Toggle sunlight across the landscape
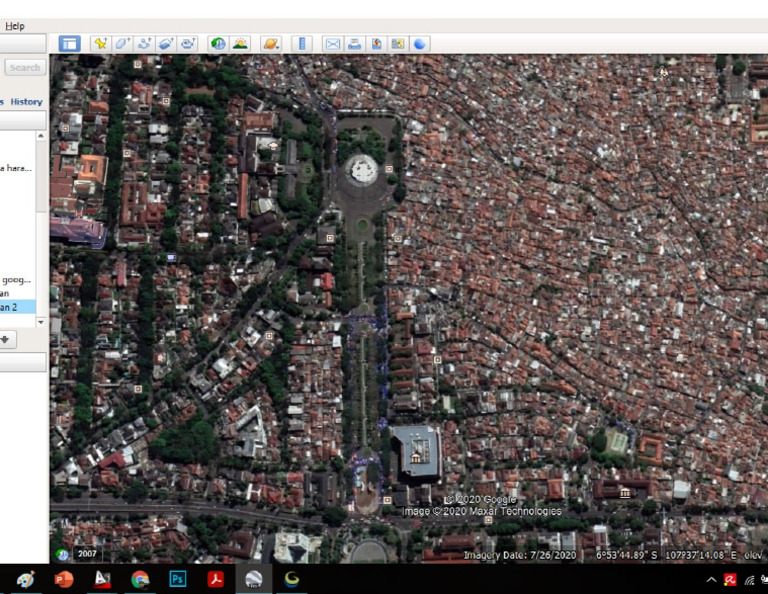The image size is (768, 594). coord(240,44)
